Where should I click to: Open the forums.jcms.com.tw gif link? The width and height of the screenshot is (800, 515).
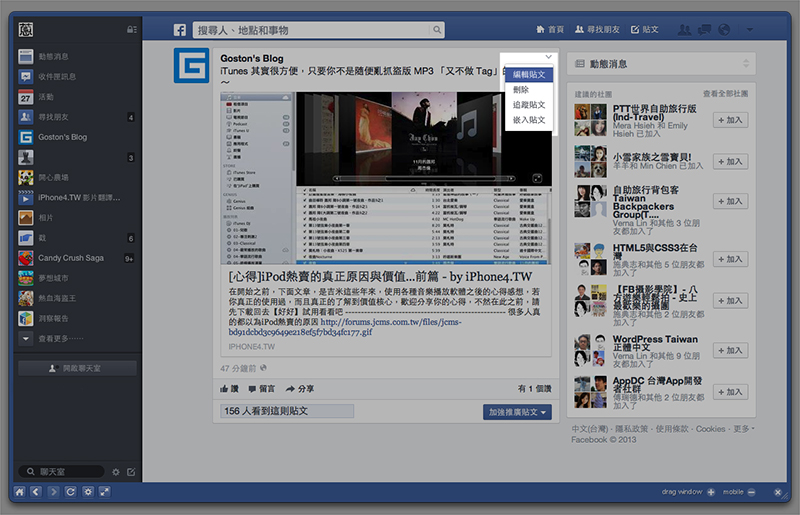tap(345, 327)
